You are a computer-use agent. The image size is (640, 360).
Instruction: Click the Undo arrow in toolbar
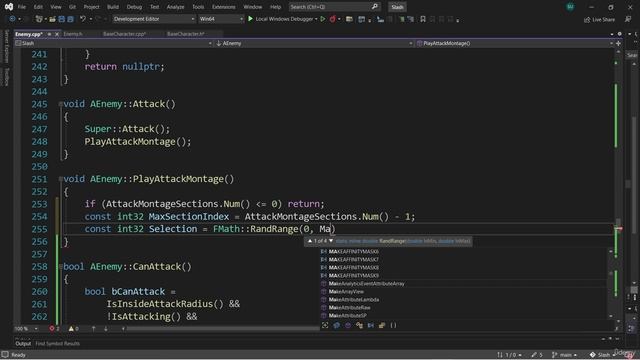tap(83, 19)
